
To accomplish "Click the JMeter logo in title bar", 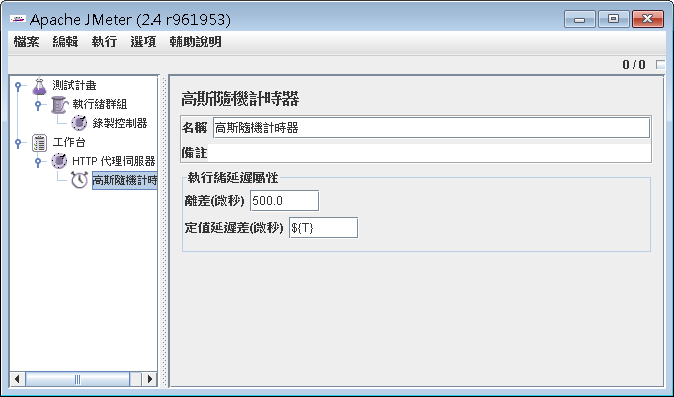I will point(18,19).
